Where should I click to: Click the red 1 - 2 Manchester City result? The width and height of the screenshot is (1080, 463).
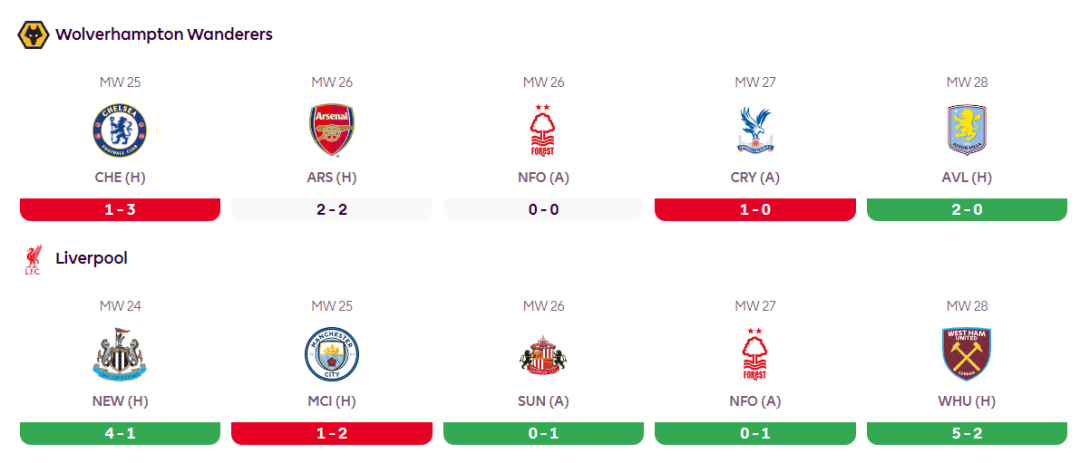[332, 434]
